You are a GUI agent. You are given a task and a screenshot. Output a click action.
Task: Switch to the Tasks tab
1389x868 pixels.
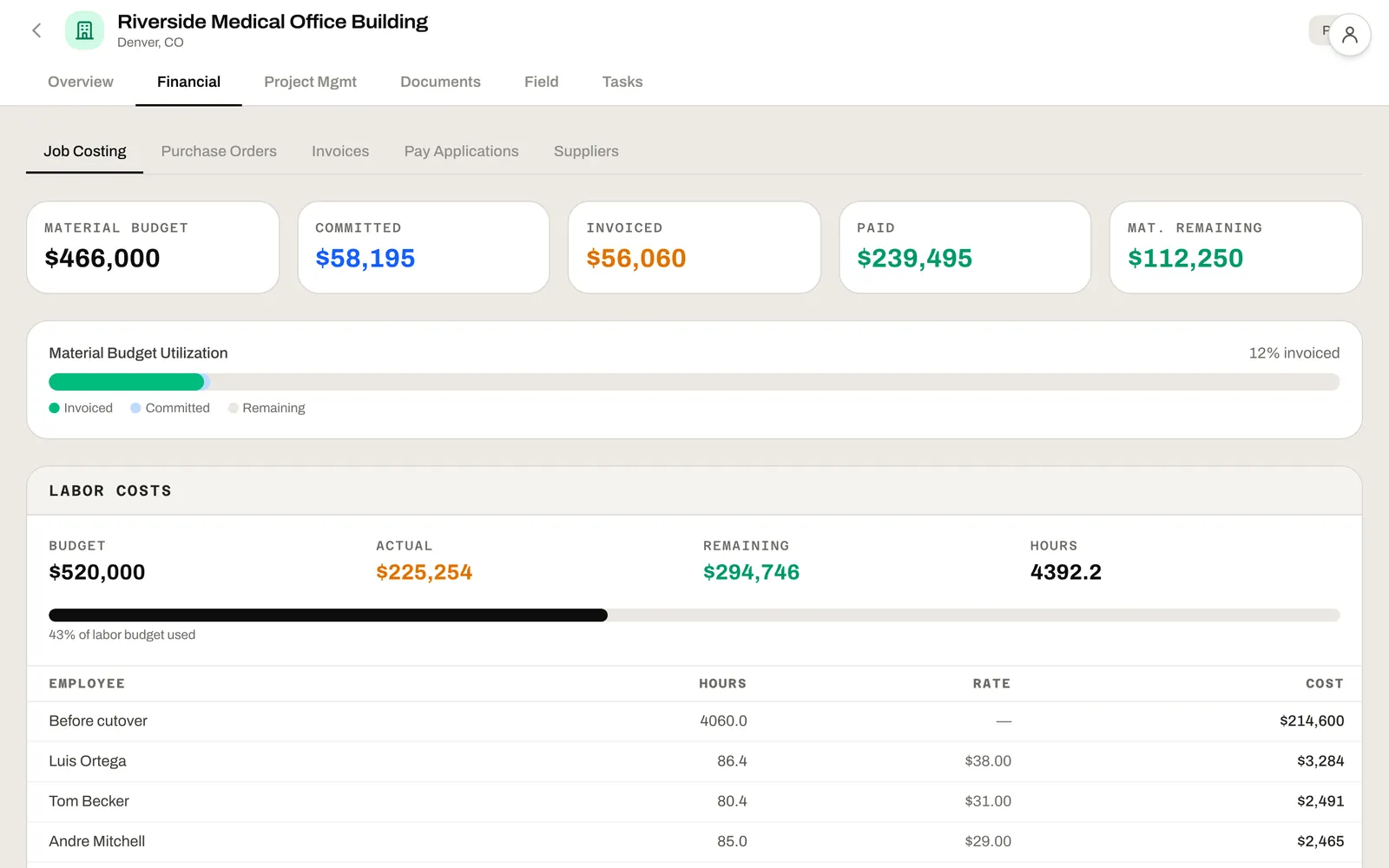(x=622, y=82)
